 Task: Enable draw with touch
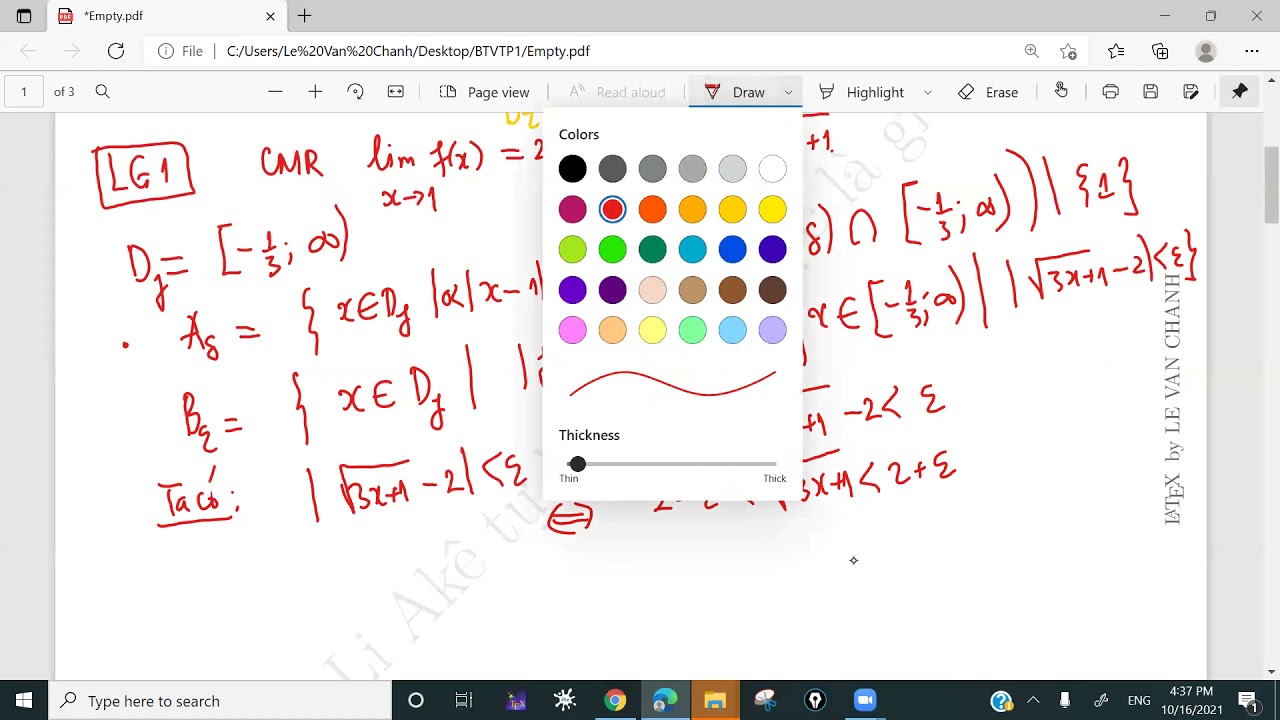point(1061,91)
